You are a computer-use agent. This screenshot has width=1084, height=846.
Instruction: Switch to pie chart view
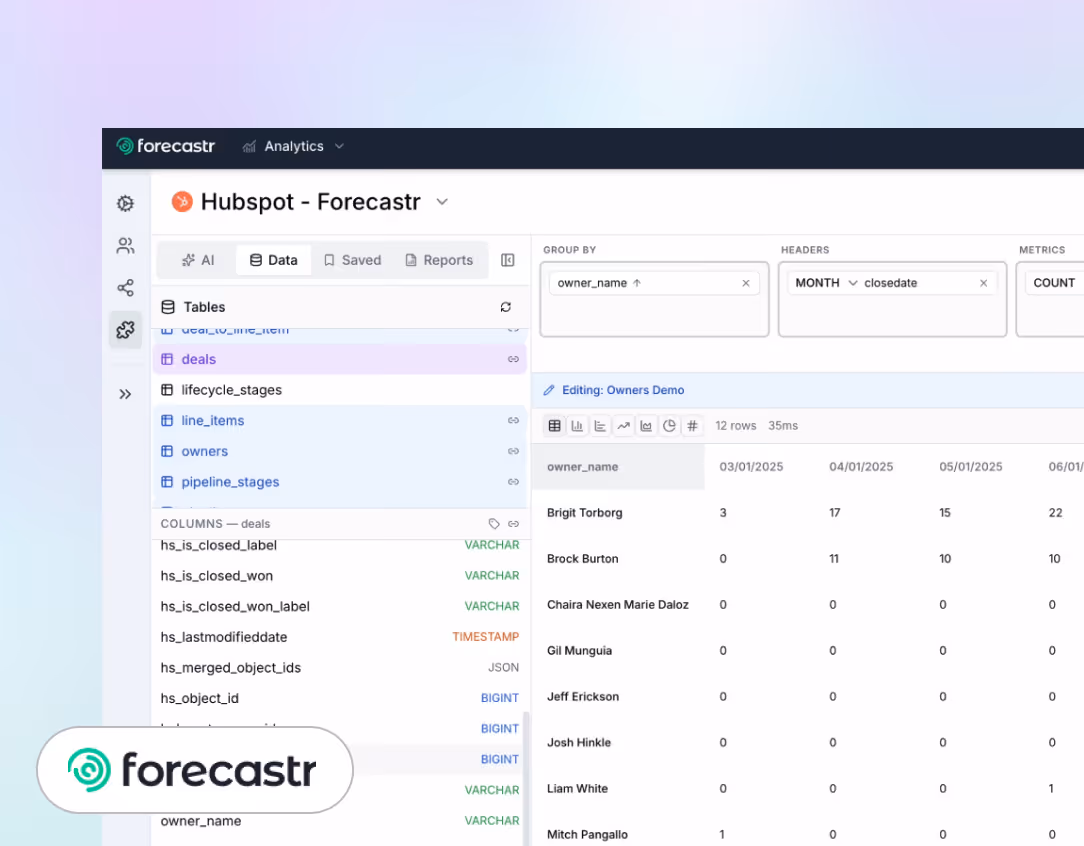click(x=669, y=426)
